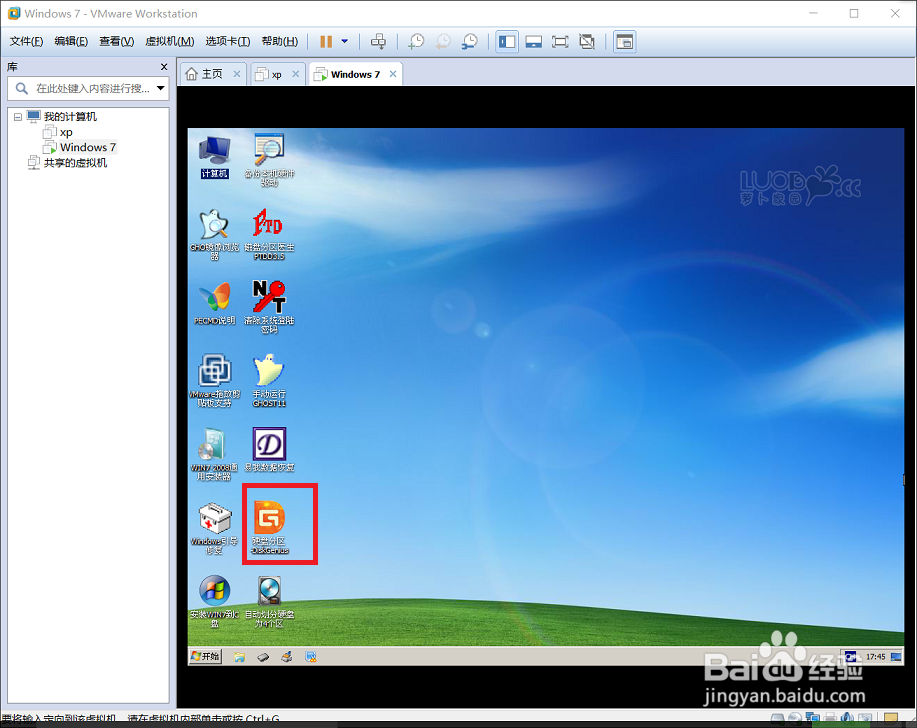Open the snapshot manager toolbar icon

pos(470,42)
